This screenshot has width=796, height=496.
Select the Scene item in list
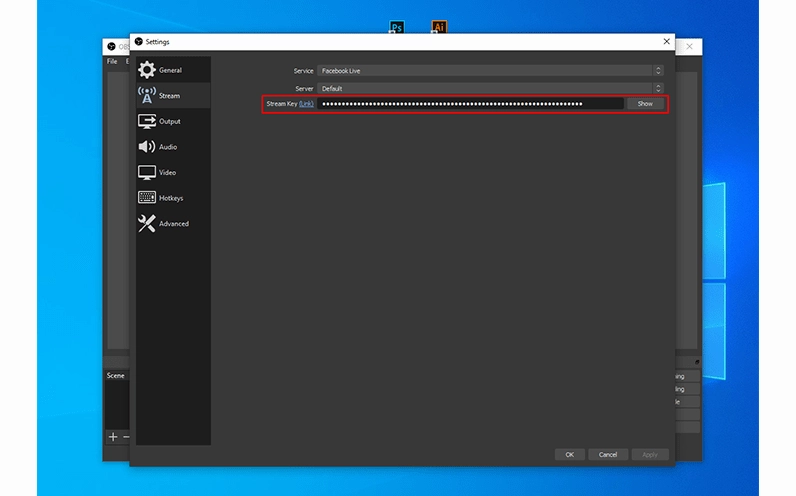(x=116, y=376)
